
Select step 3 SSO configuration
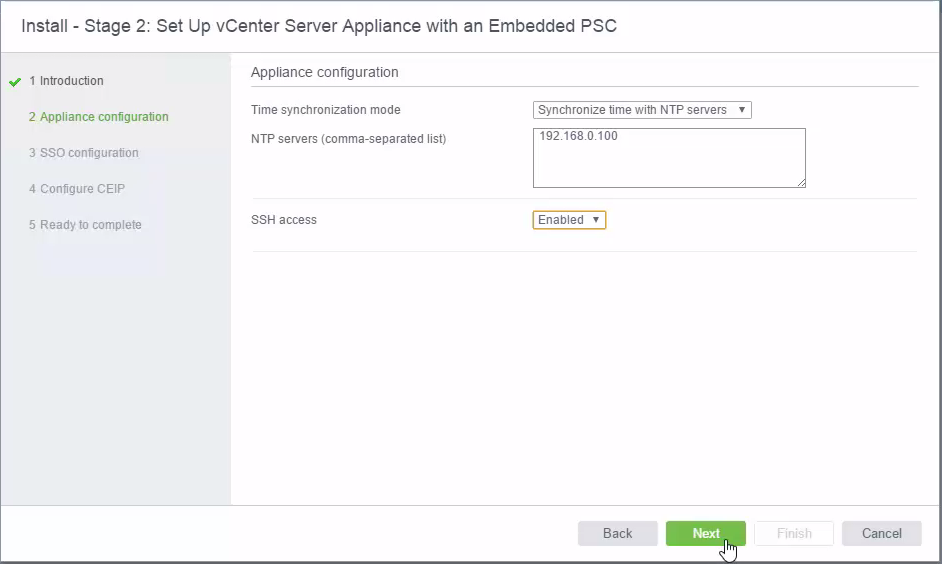84,153
